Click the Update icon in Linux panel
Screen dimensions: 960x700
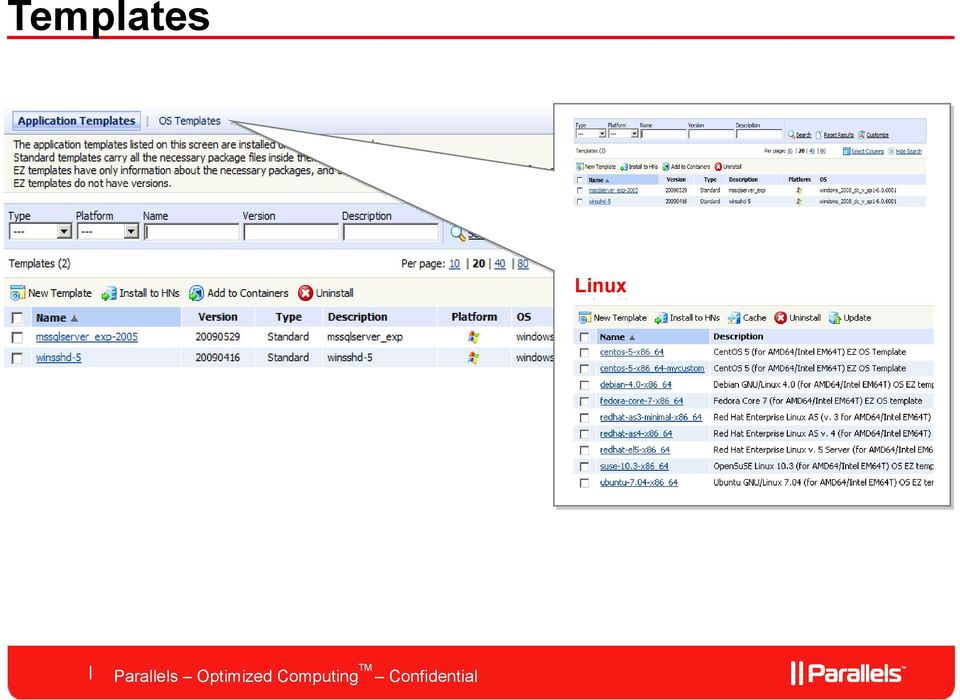(x=834, y=318)
